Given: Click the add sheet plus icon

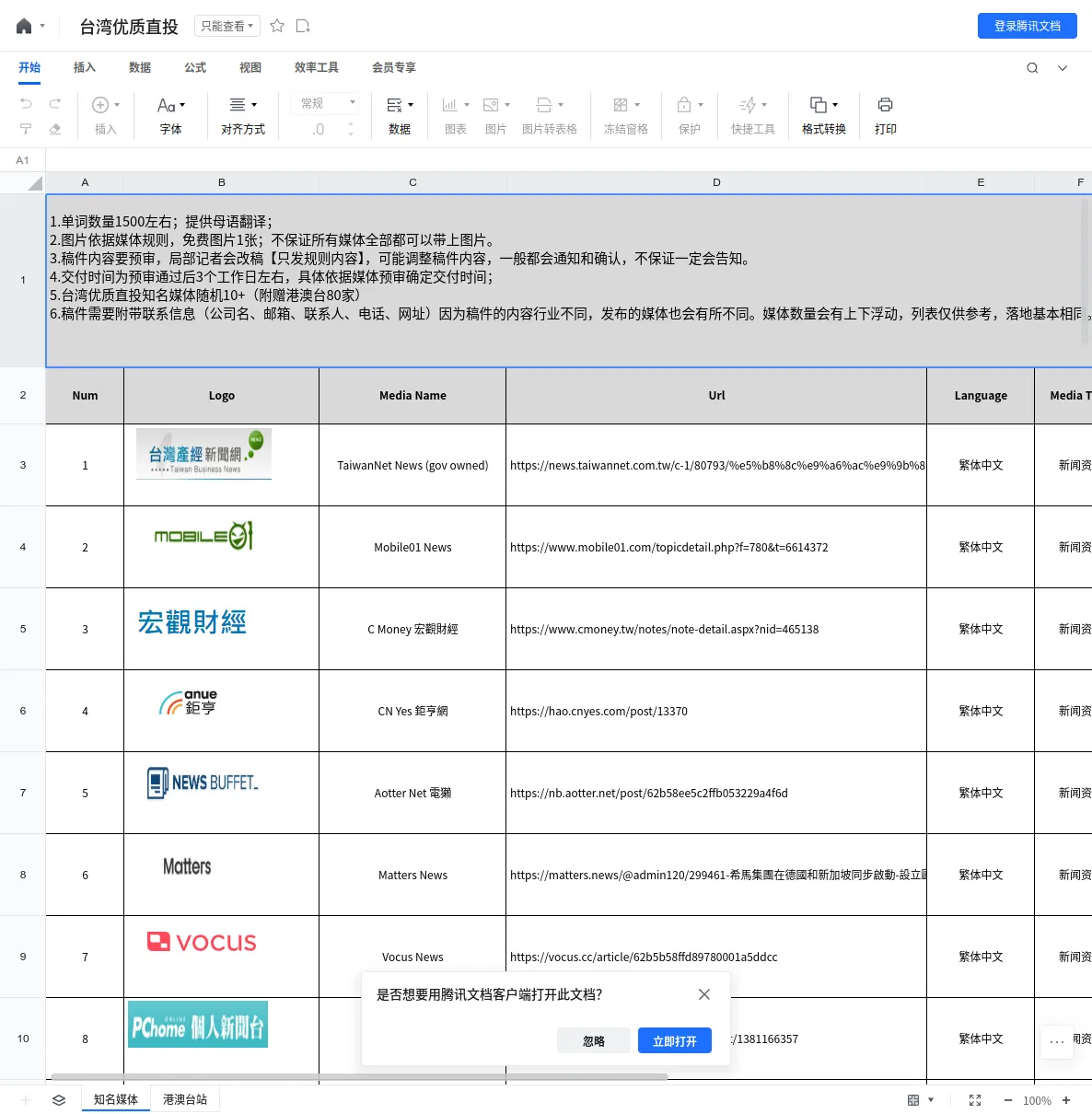Looking at the screenshot, I should pos(26,1100).
